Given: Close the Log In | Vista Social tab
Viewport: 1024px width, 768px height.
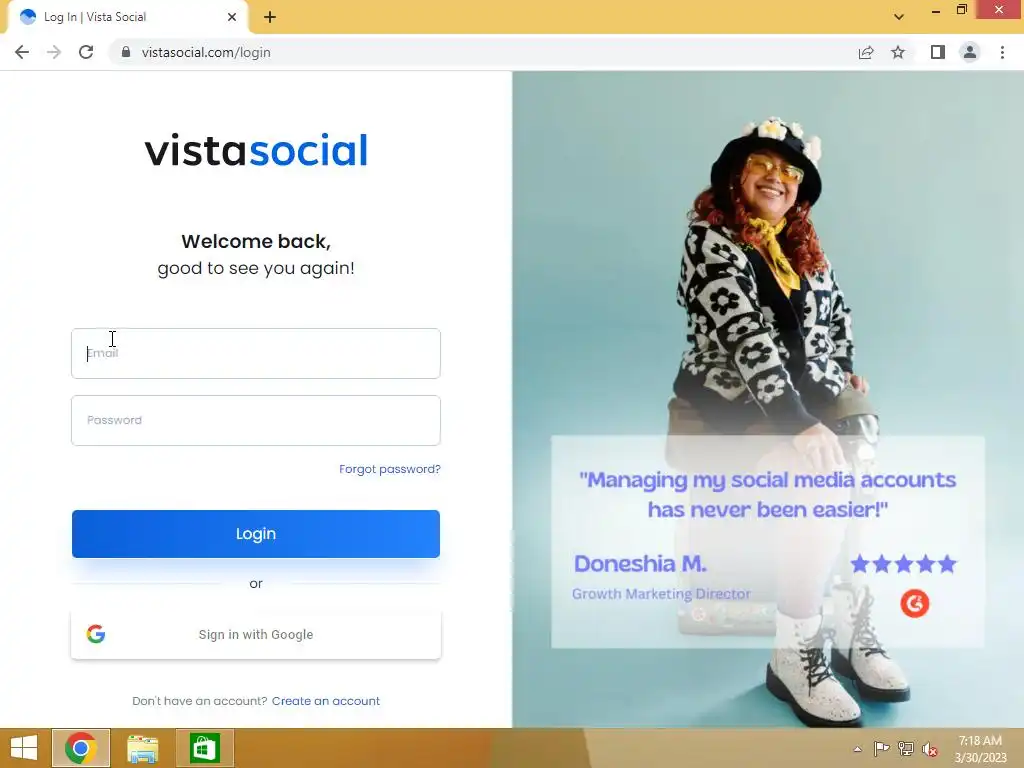Looking at the screenshot, I should [x=232, y=17].
